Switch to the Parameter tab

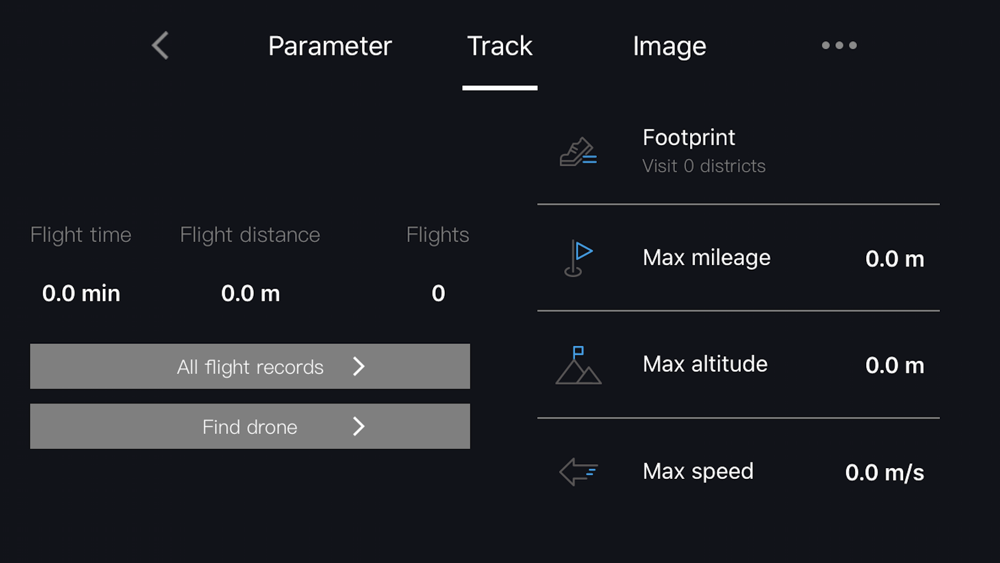point(330,46)
